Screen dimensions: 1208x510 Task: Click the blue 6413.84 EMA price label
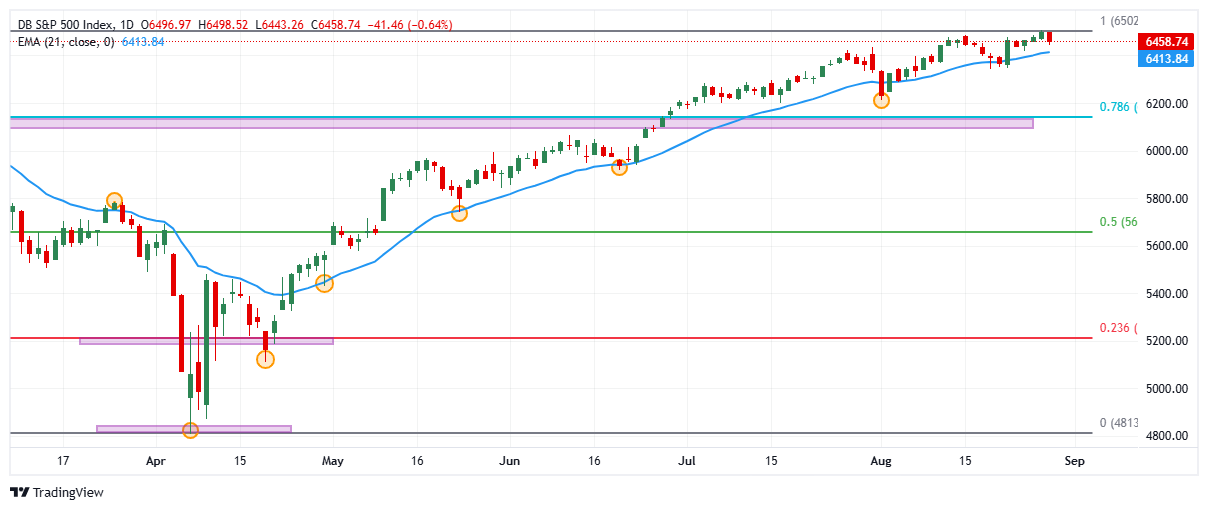[x=1163, y=59]
